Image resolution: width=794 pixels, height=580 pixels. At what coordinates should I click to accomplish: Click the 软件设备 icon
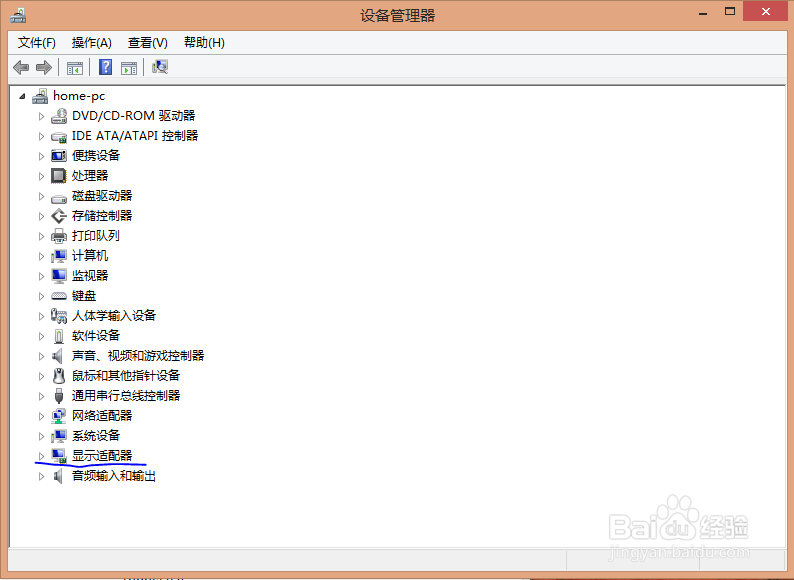tap(59, 336)
